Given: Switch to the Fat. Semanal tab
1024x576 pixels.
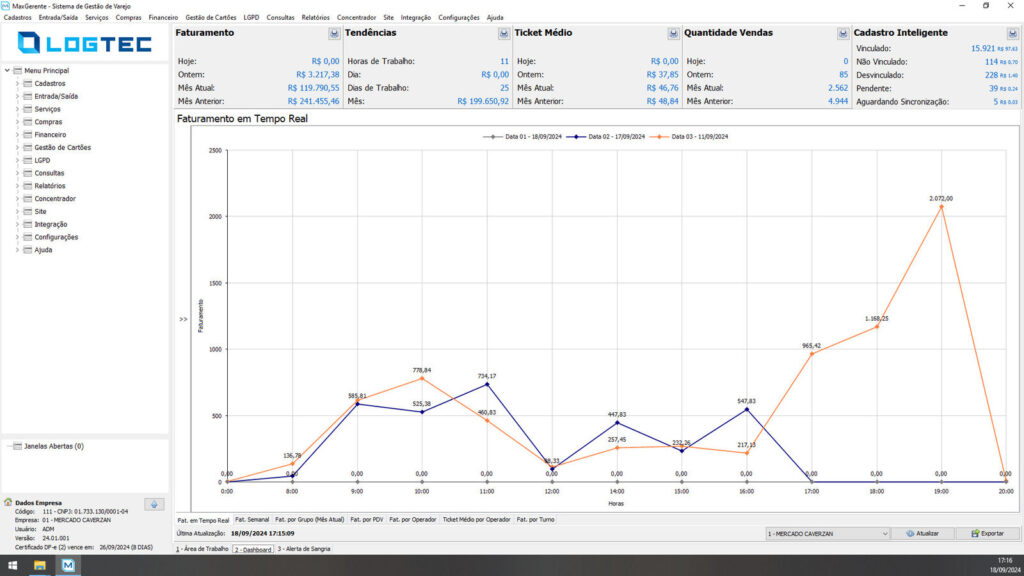Looking at the screenshot, I should (252, 520).
